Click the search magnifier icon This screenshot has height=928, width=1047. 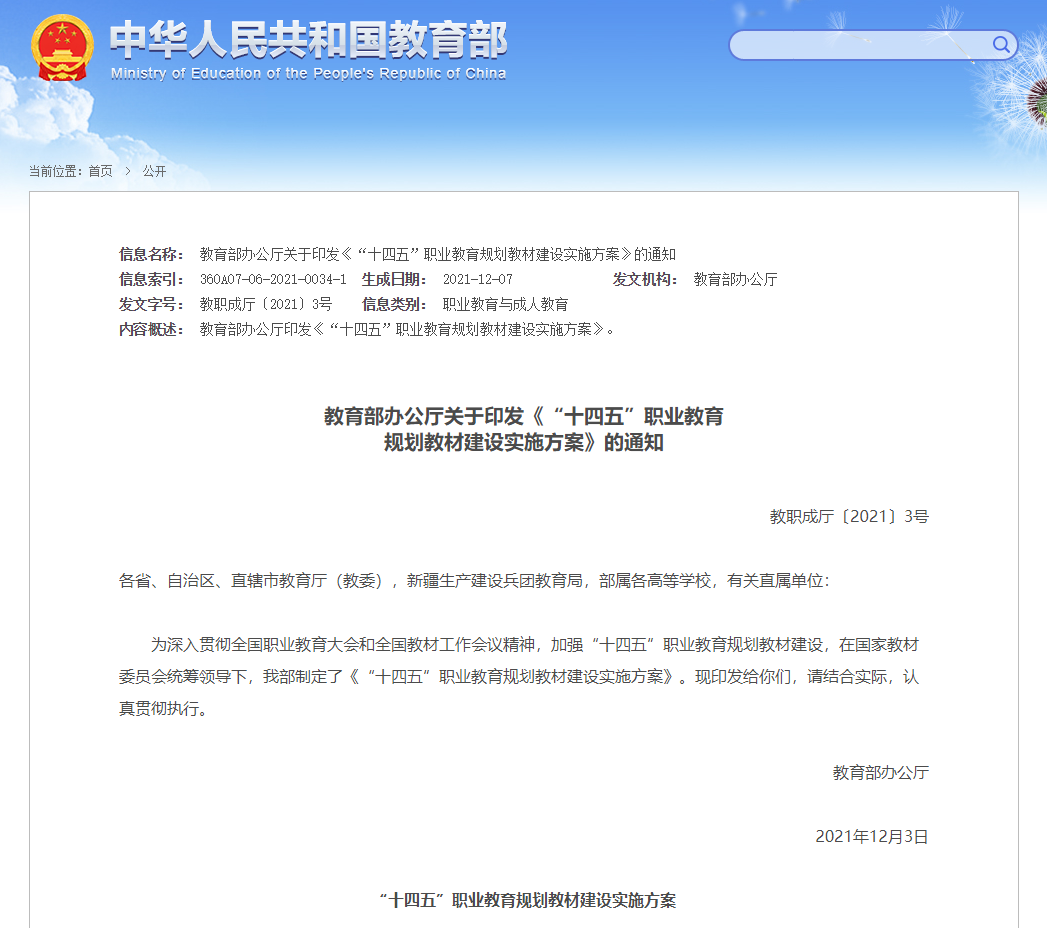[x=1000, y=45]
